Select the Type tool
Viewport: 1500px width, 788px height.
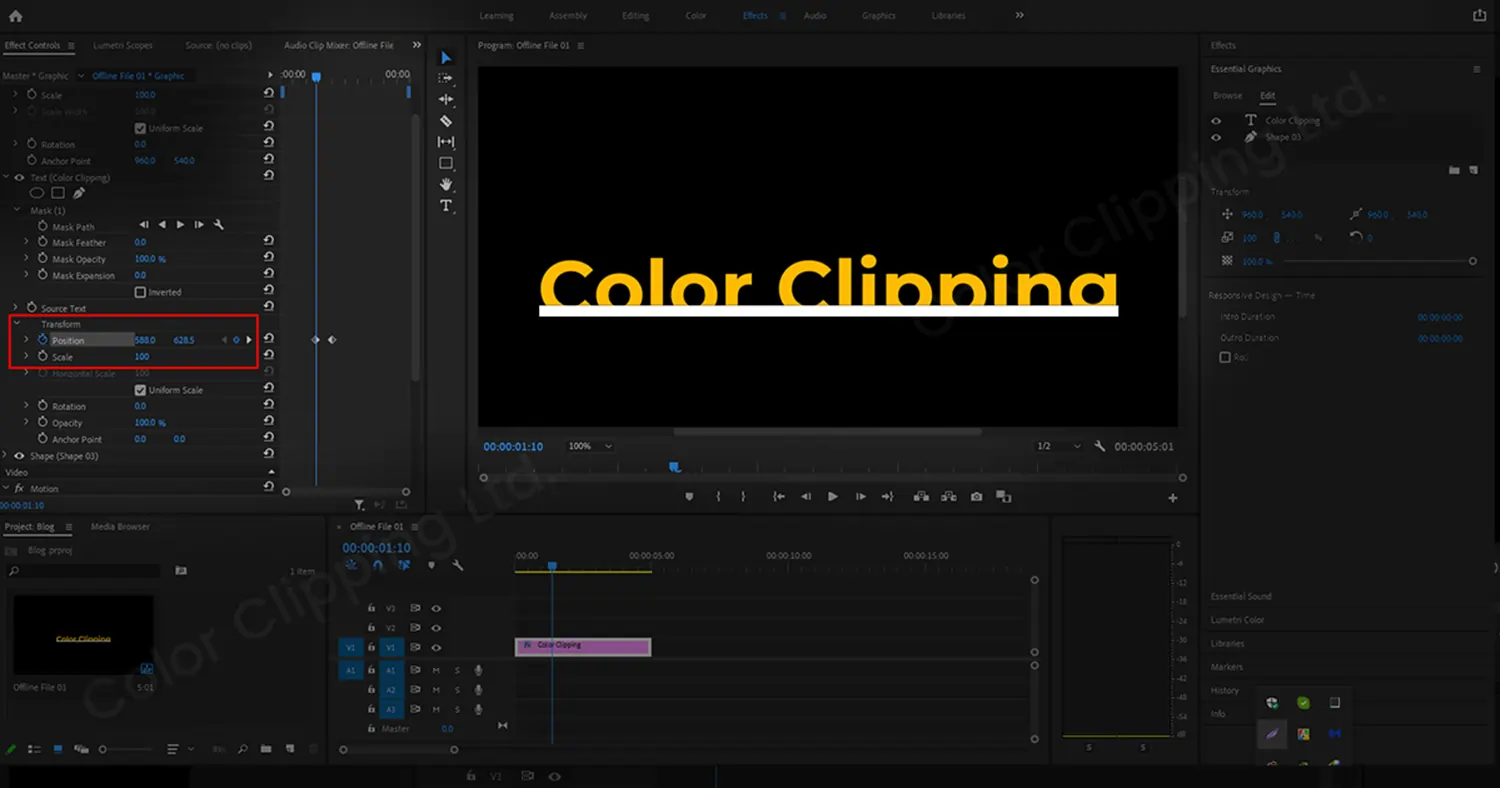click(x=445, y=205)
